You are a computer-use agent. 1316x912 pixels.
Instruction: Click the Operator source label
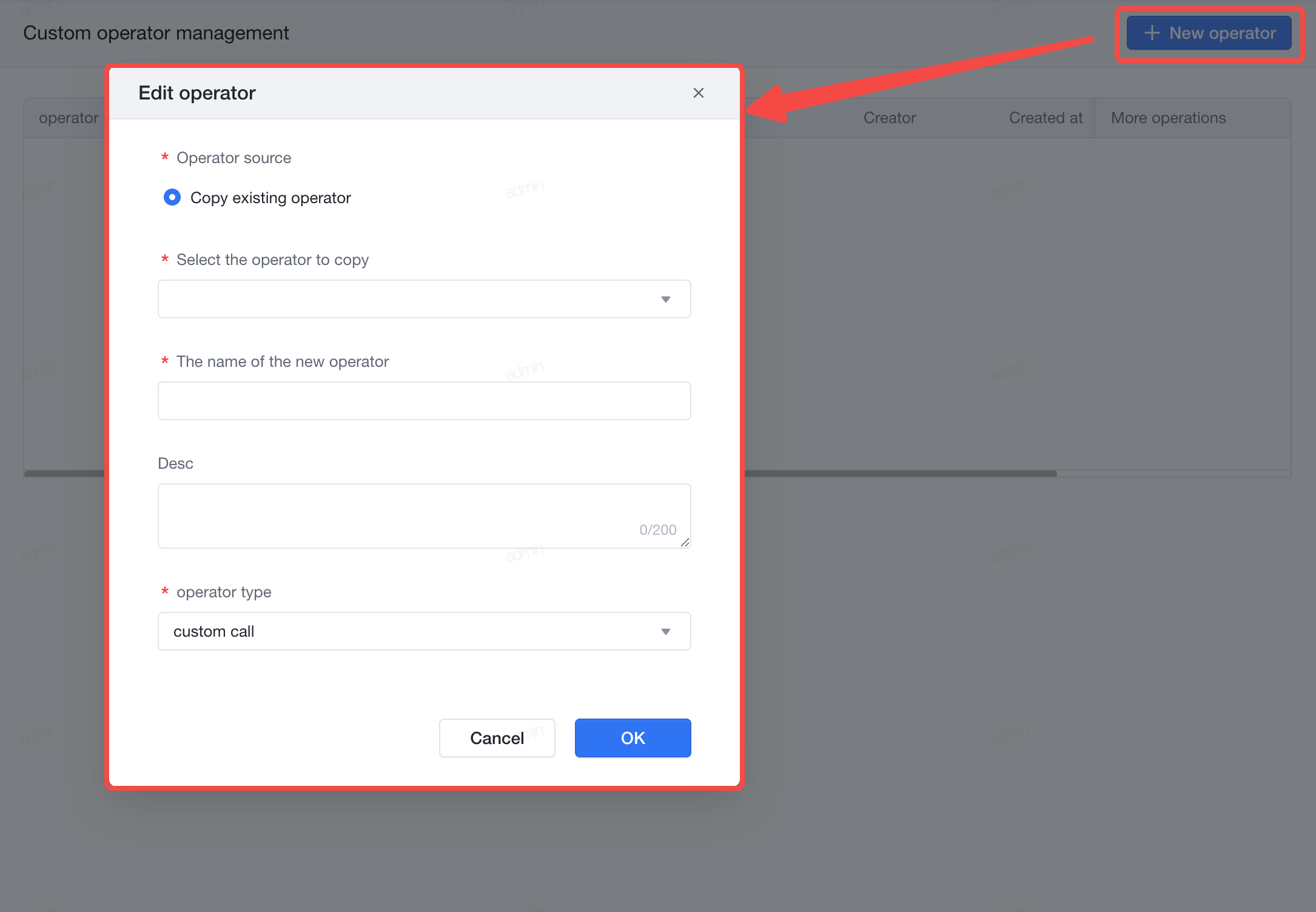233,158
